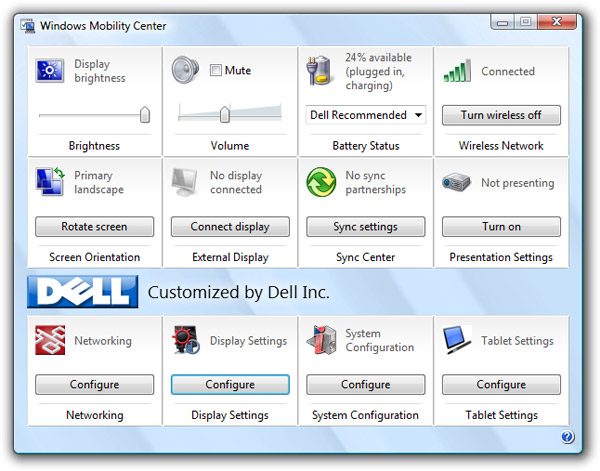Image resolution: width=600 pixels, height=471 pixels.
Task: Click the 'Connected' wireless status text
Action: click(508, 71)
